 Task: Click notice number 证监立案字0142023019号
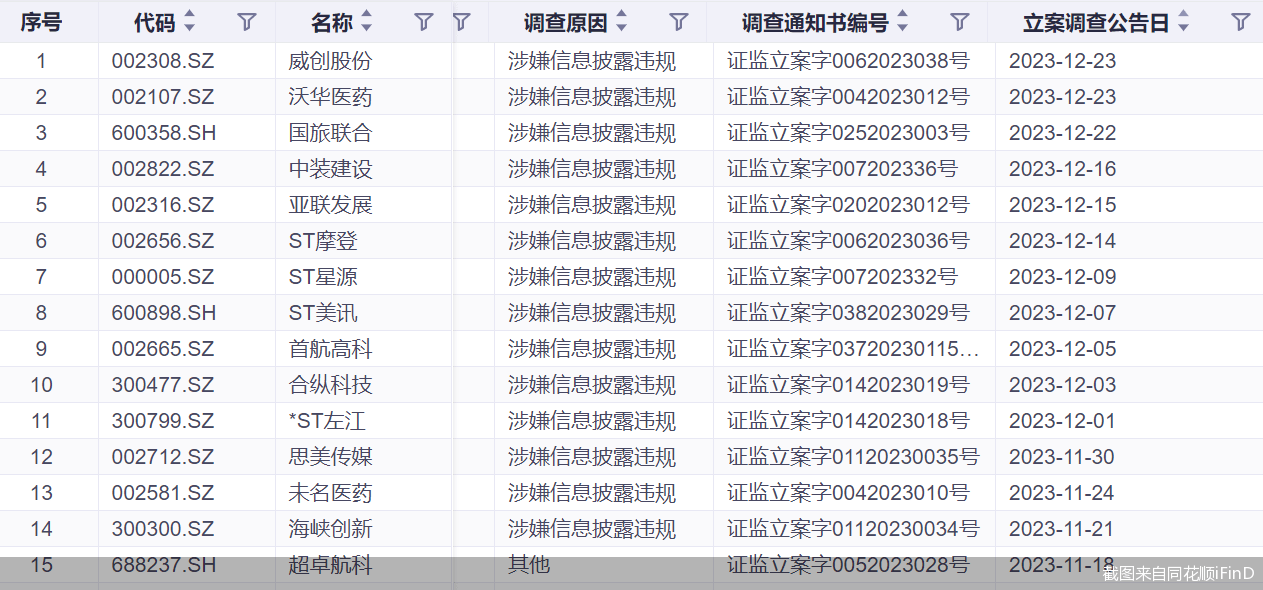tap(848, 385)
